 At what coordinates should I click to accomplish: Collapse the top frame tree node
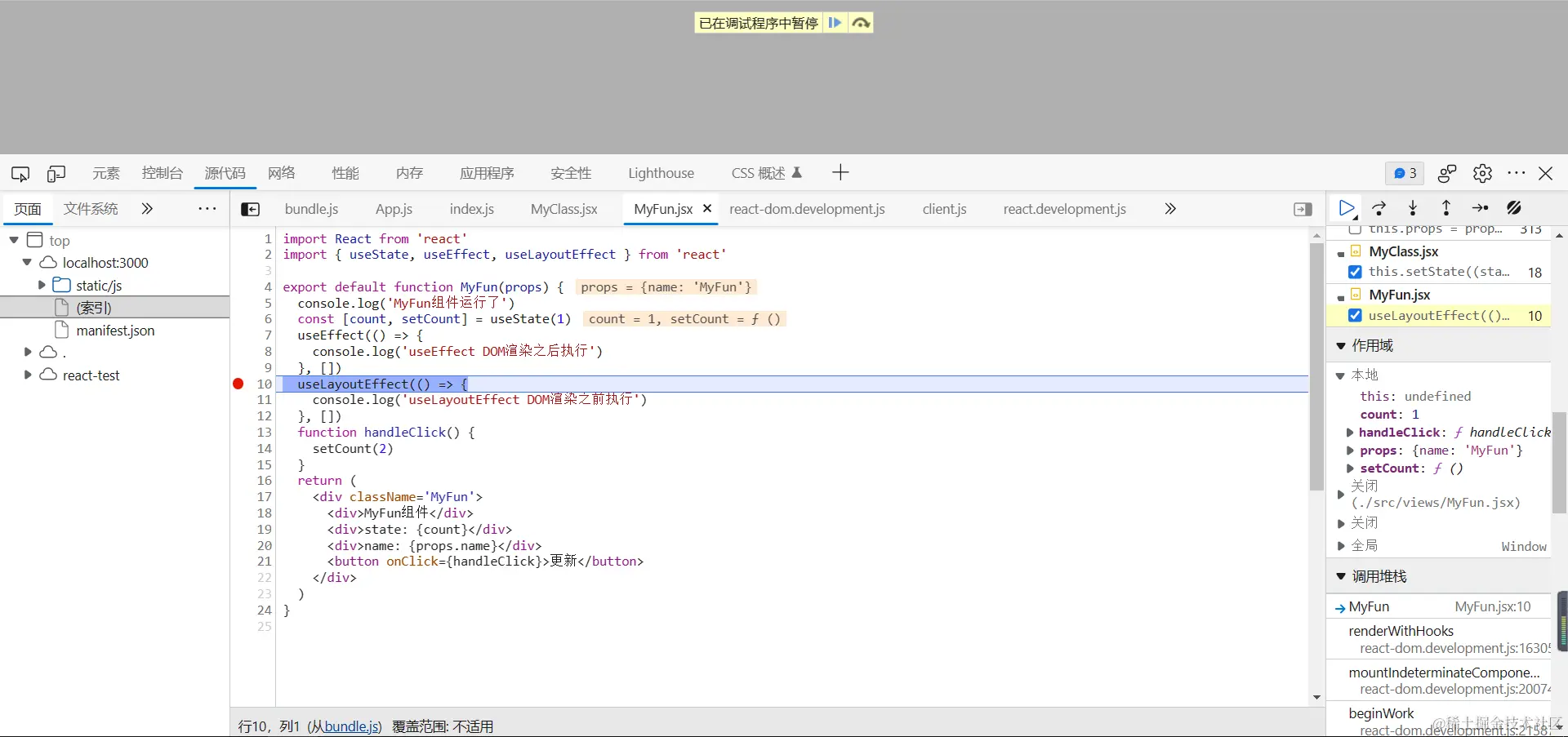pyautogui.click(x=14, y=240)
